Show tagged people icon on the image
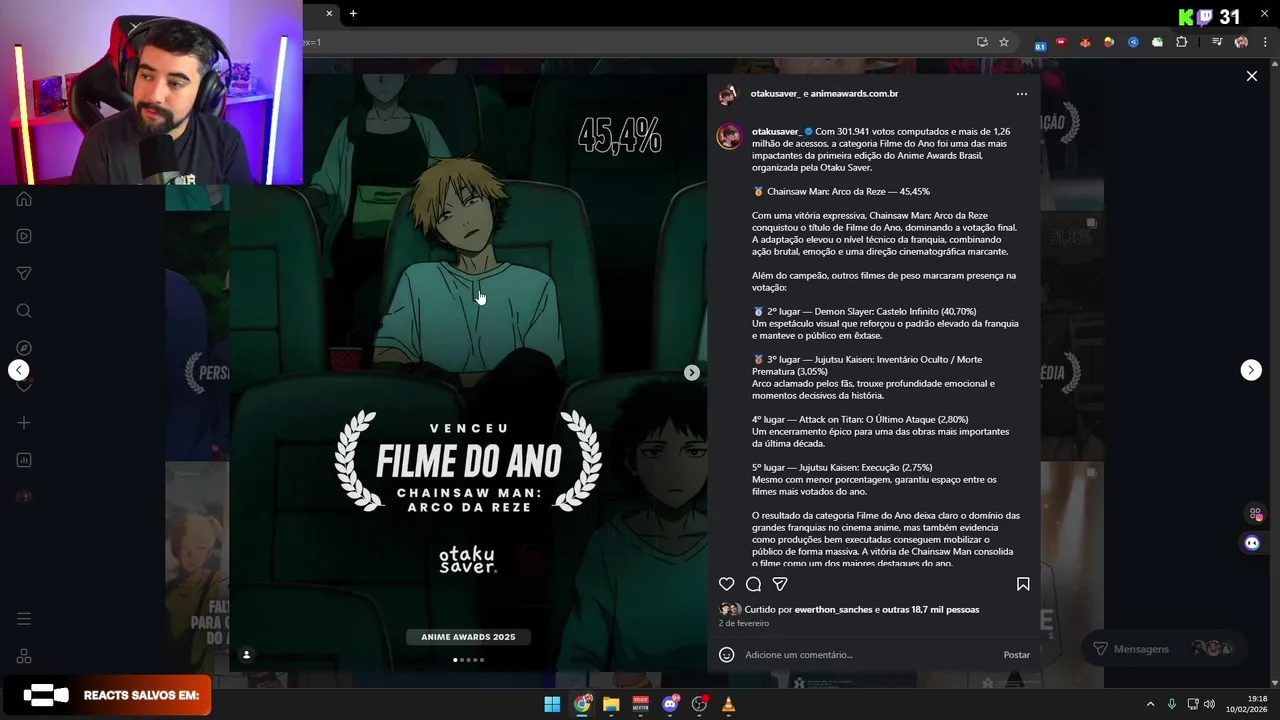Screen dimensions: 1280x720 pyautogui.click(x=246, y=655)
